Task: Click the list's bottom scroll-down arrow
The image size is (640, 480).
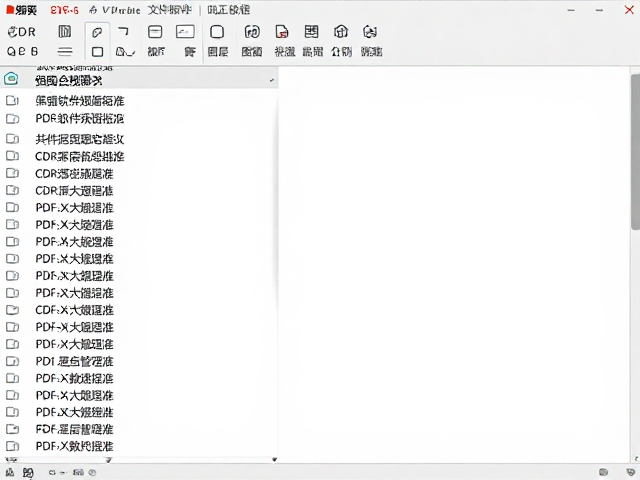Action: (x=274, y=460)
